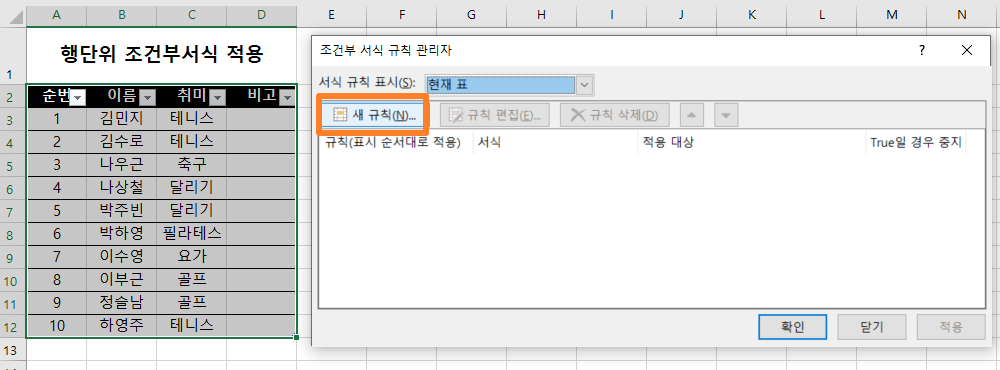This screenshot has height=370, width=1000.
Task: Click the 순번 cell with value 10
Action: 57,325
